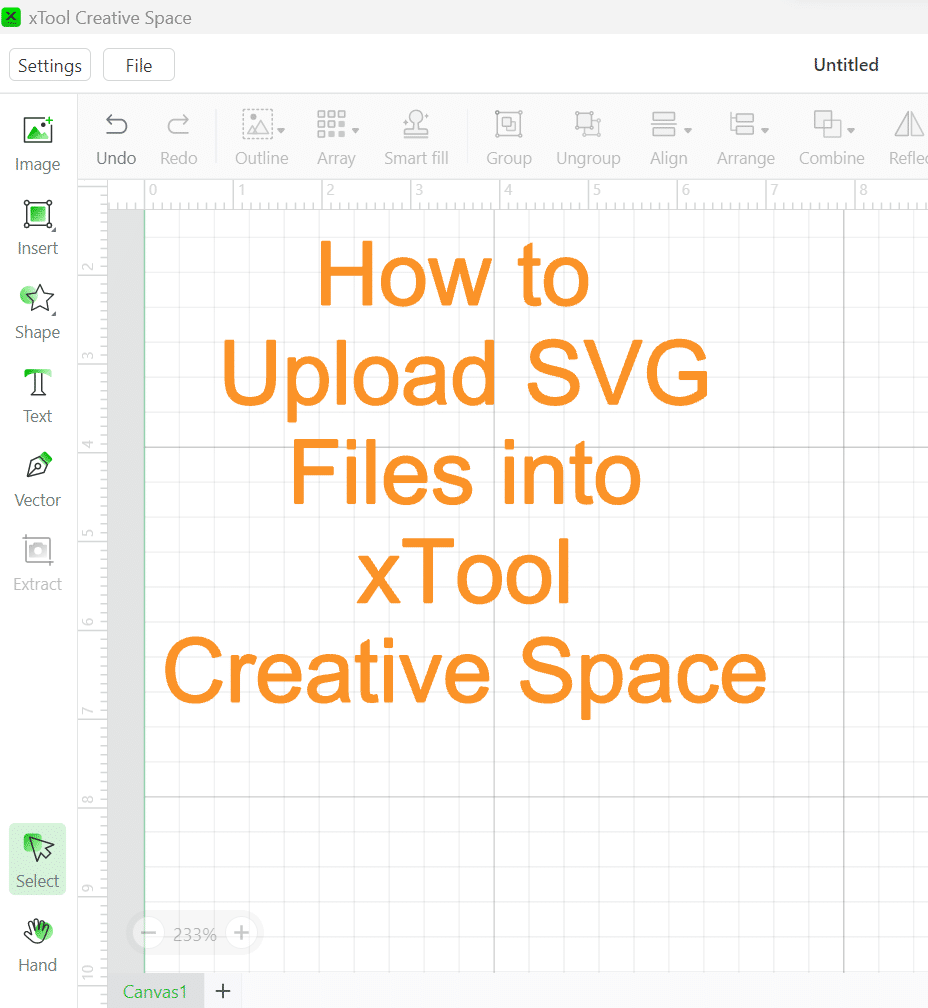Expand the Arrange dropdown arrow
Screen dimensions: 928x1008
pos(765,130)
